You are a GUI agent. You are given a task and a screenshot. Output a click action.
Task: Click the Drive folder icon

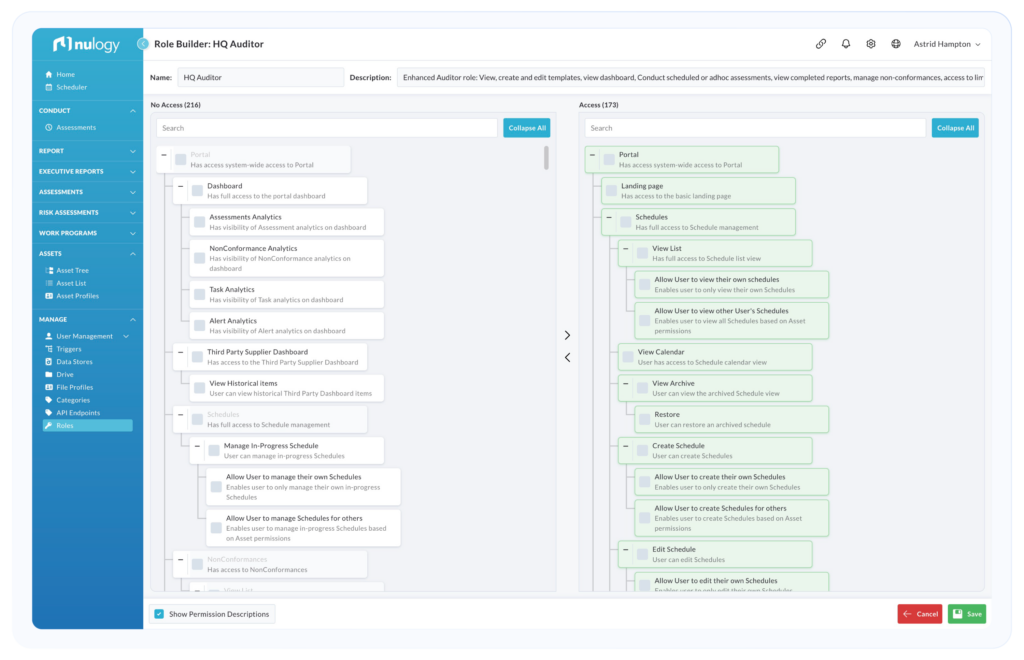pos(48,375)
